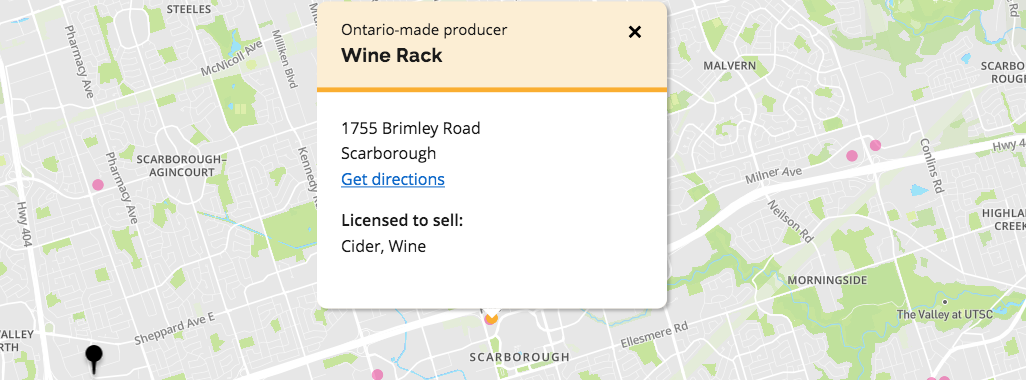Click the Cider, Wine license text
The image size is (1026, 380).
coord(383,247)
